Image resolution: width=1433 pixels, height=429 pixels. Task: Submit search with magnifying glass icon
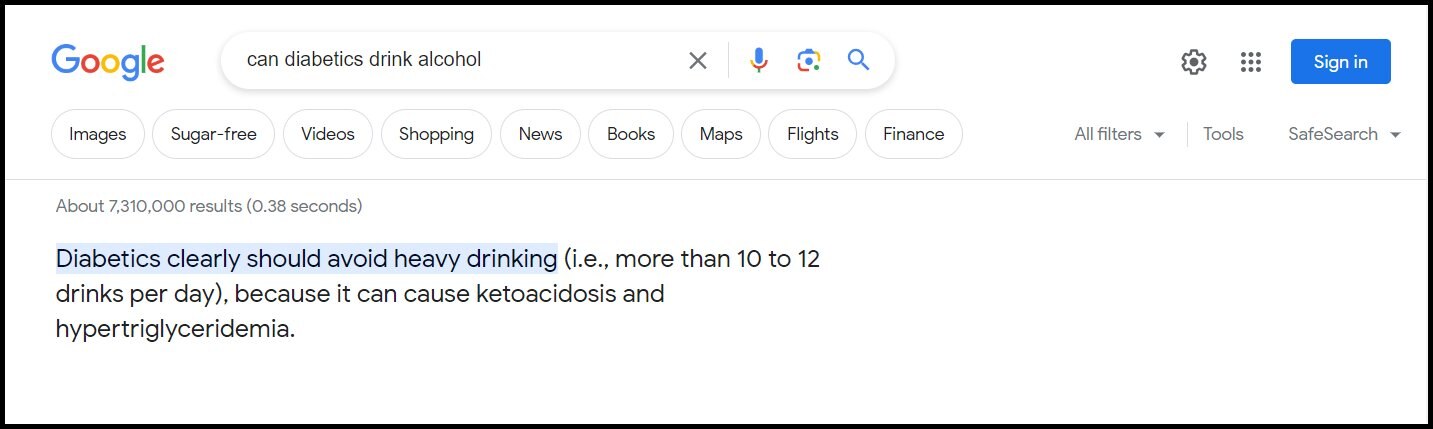click(858, 60)
